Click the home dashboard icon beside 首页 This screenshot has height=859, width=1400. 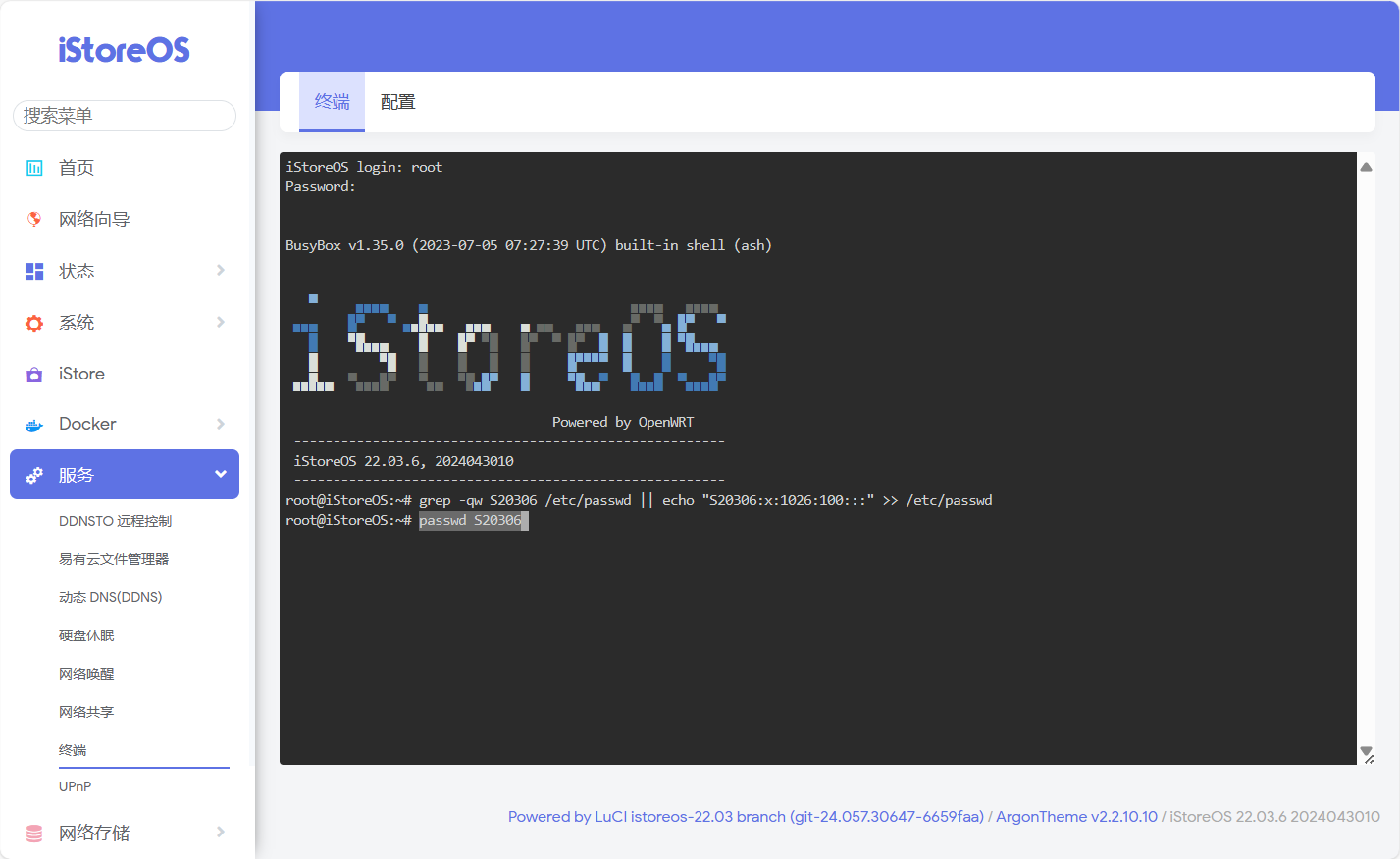click(x=34, y=168)
